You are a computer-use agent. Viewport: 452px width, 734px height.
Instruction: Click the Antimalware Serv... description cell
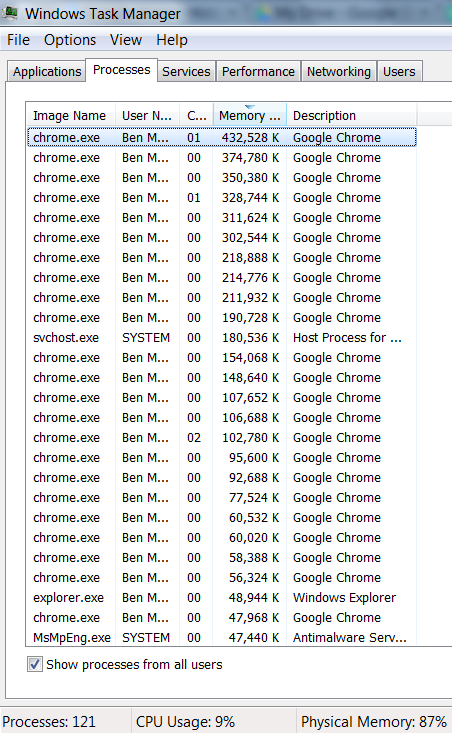point(350,638)
